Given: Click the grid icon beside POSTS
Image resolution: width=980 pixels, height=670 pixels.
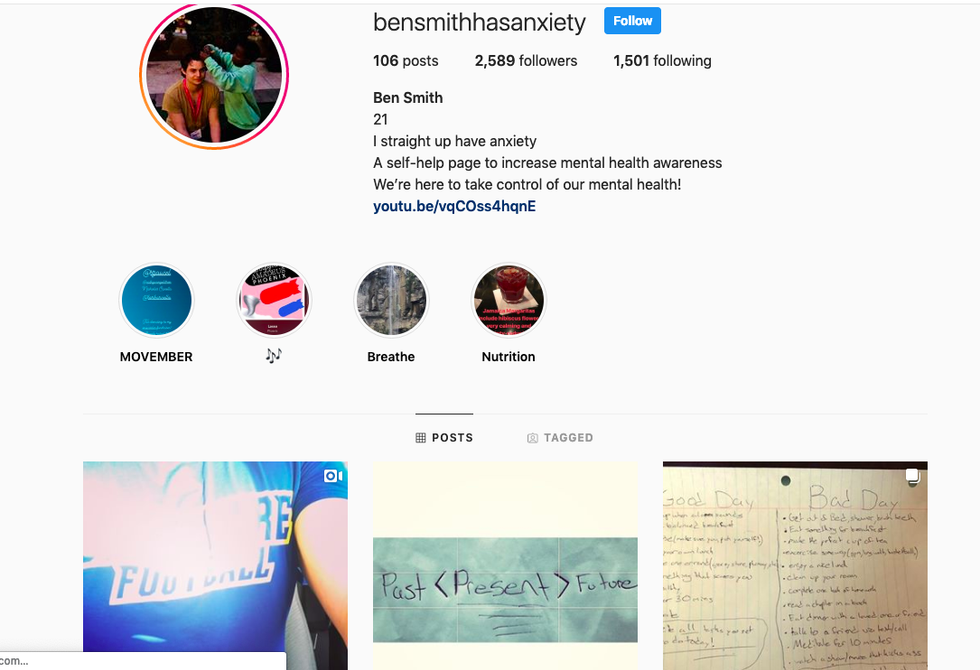Looking at the screenshot, I should point(421,438).
